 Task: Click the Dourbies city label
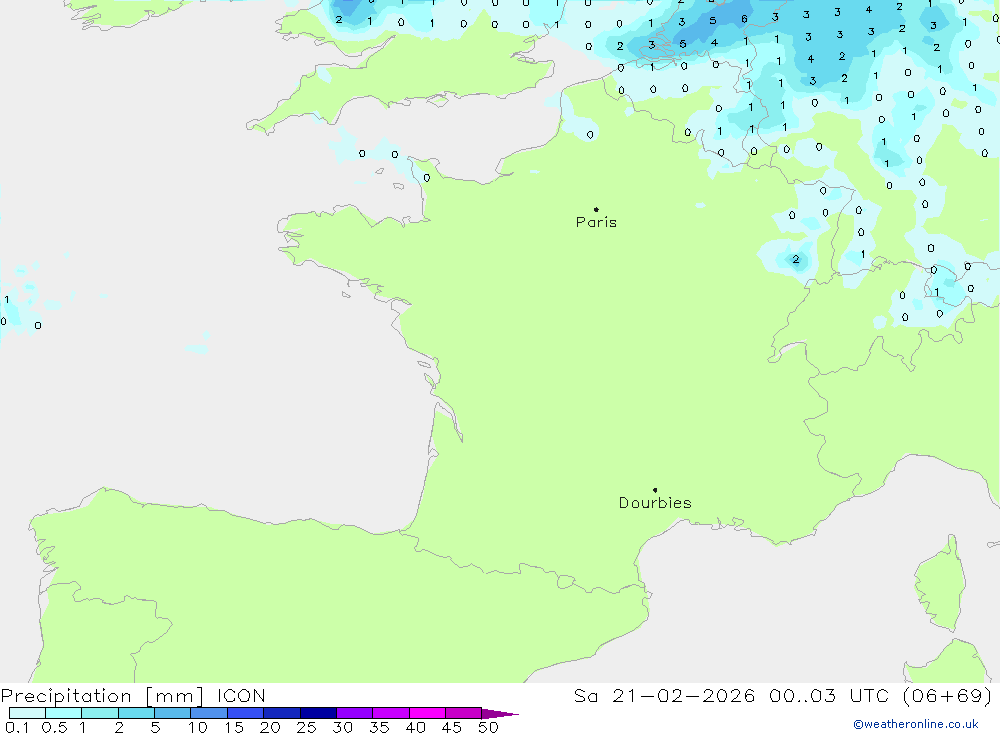pos(655,503)
